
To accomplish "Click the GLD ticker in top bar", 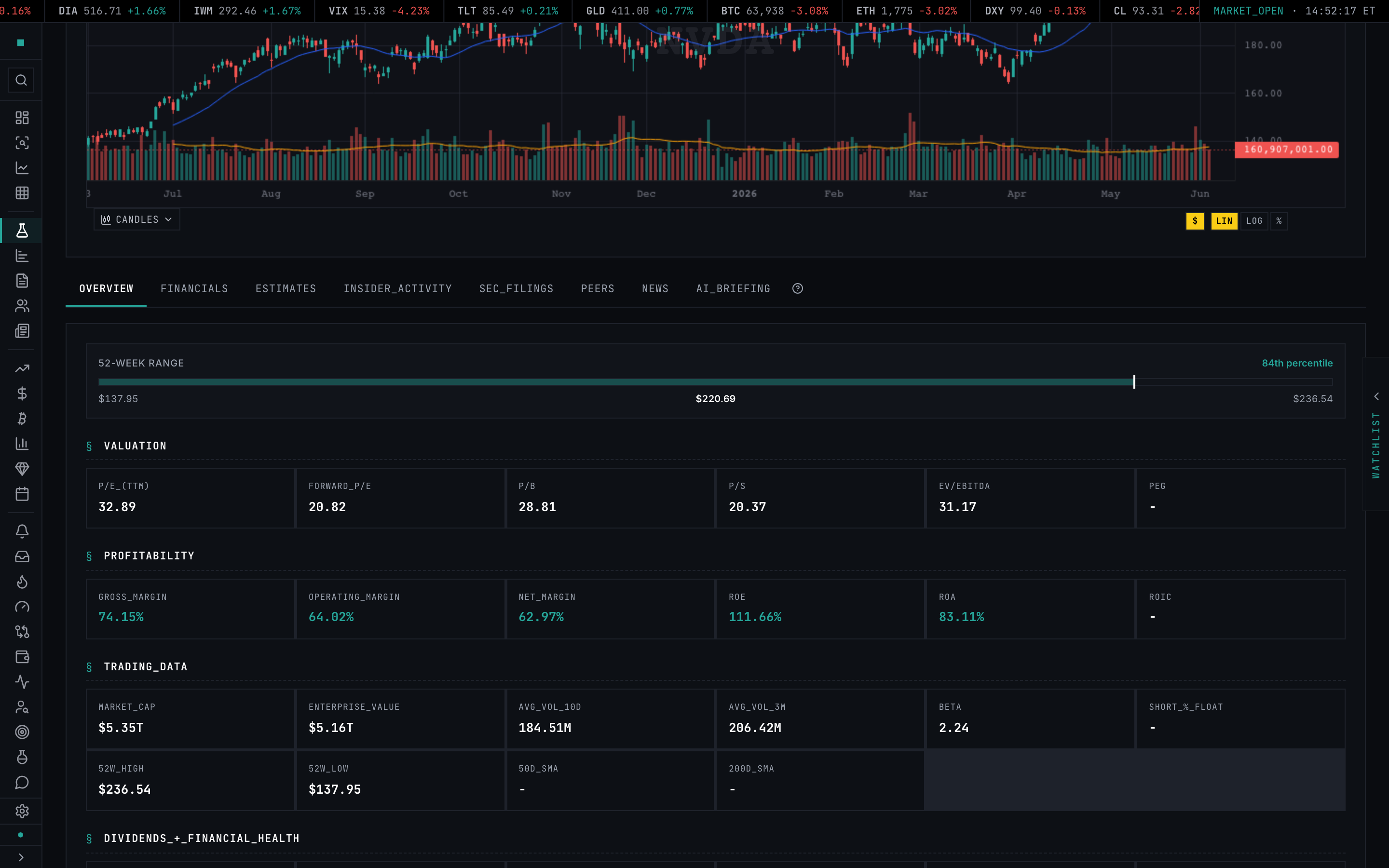I will [x=640, y=11].
